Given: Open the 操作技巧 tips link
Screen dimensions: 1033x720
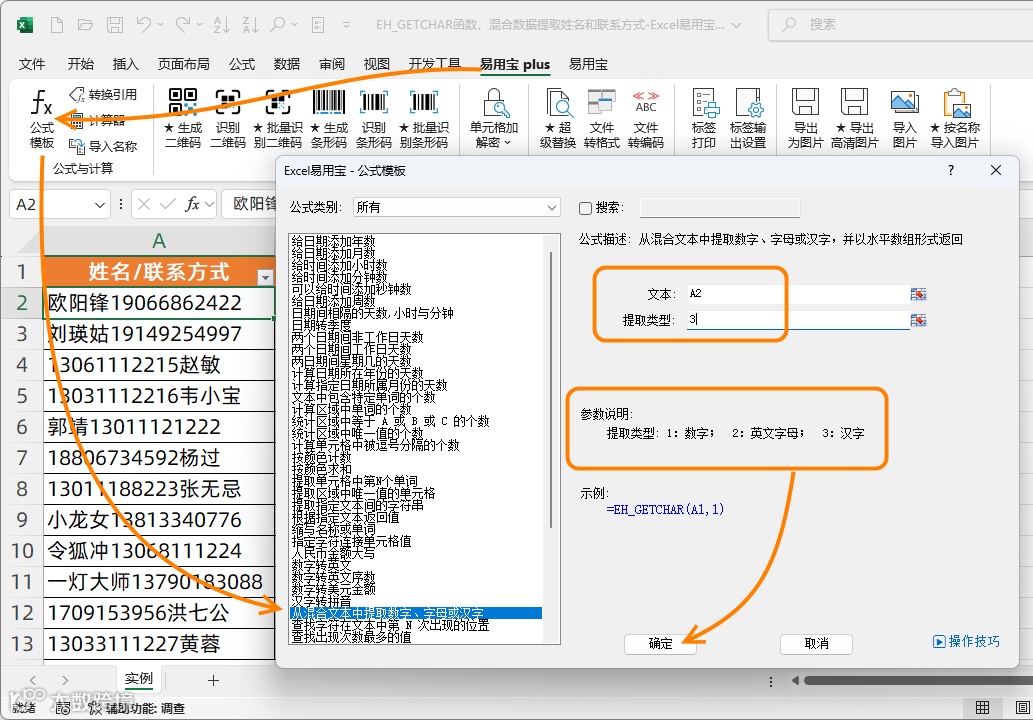Looking at the screenshot, I should [966, 642].
